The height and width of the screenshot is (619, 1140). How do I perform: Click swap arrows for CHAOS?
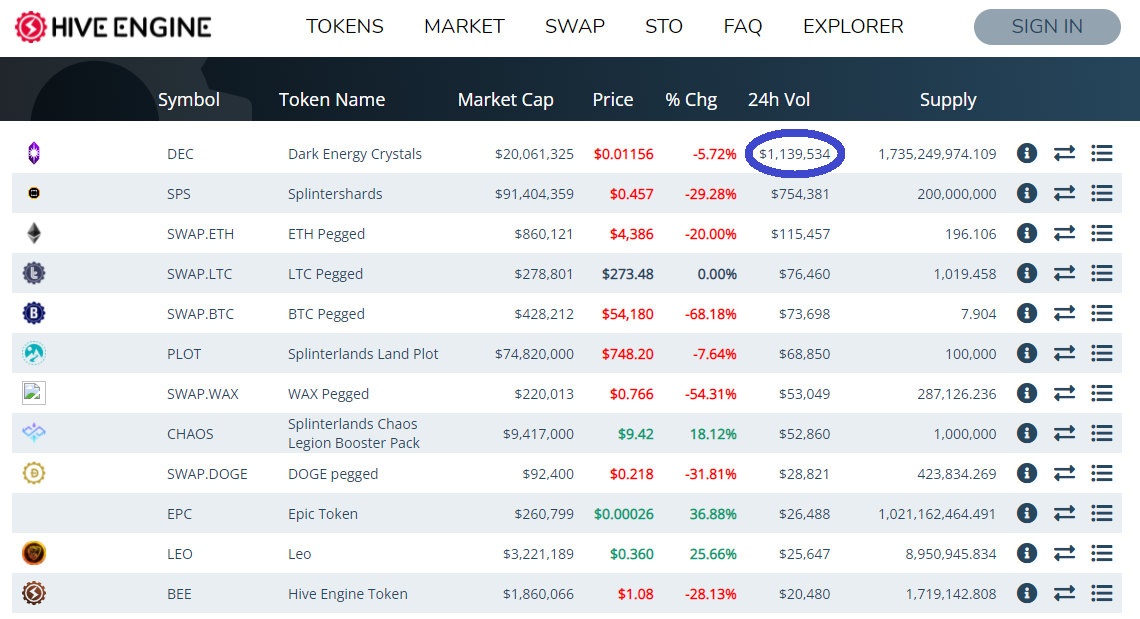click(1064, 434)
